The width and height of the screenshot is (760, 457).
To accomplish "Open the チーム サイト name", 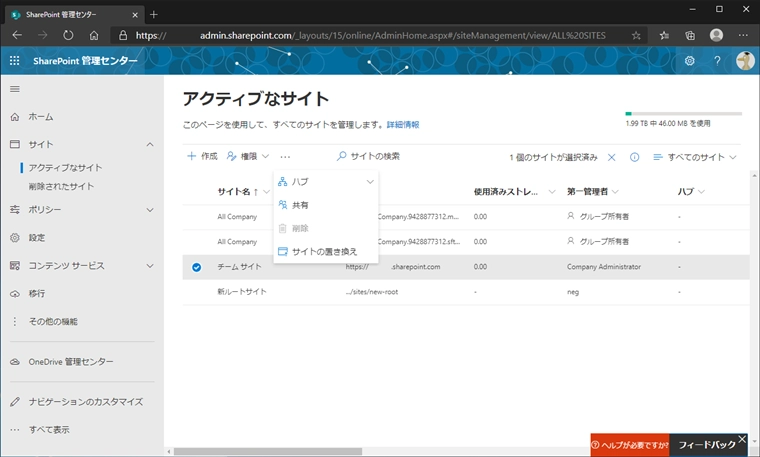I will (x=239, y=267).
